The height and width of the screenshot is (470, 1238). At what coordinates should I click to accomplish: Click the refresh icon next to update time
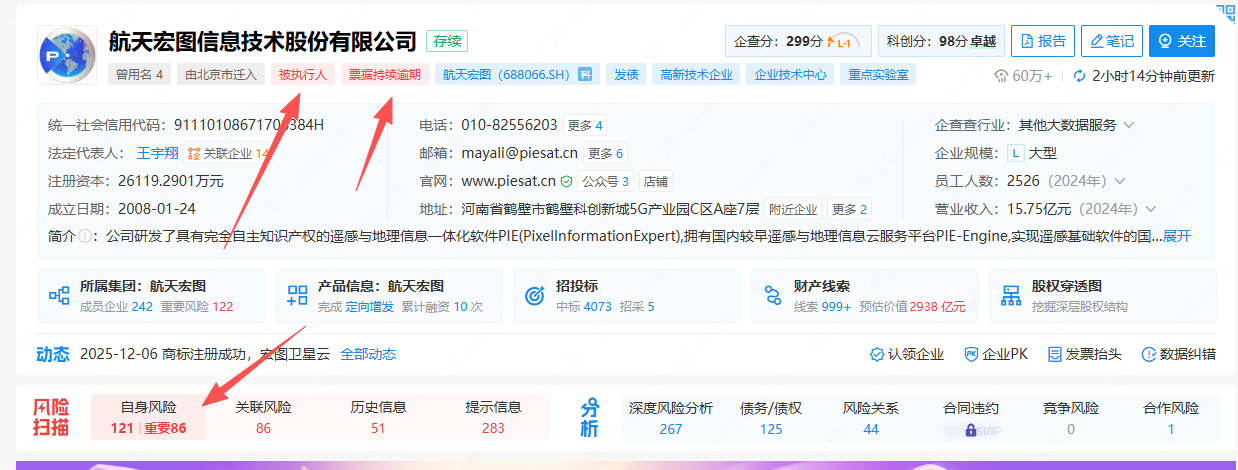click(1079, 75)
